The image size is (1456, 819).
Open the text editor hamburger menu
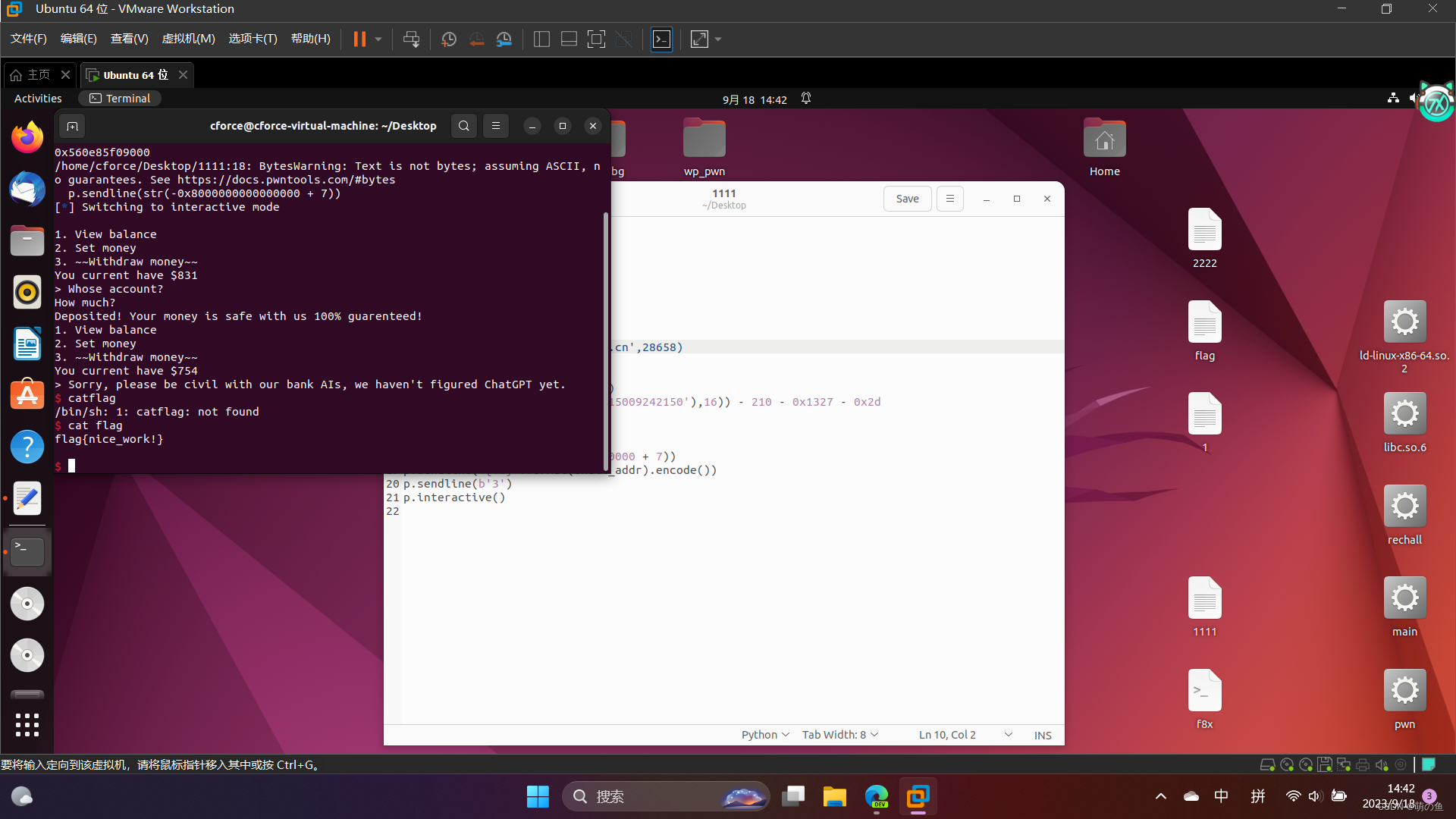pos(949,199)
